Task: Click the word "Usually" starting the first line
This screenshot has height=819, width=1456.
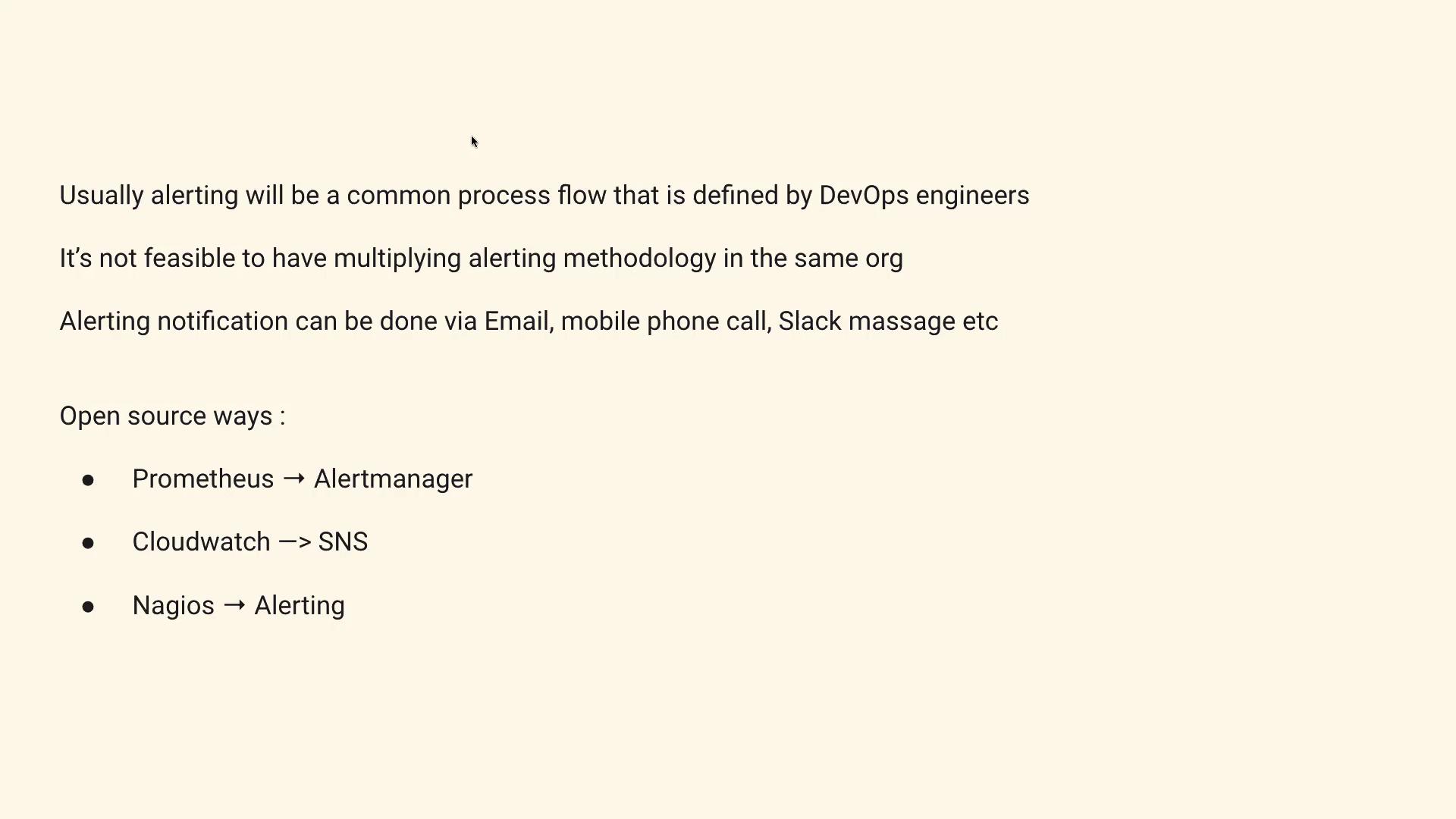Action: [x=102, y=196]
